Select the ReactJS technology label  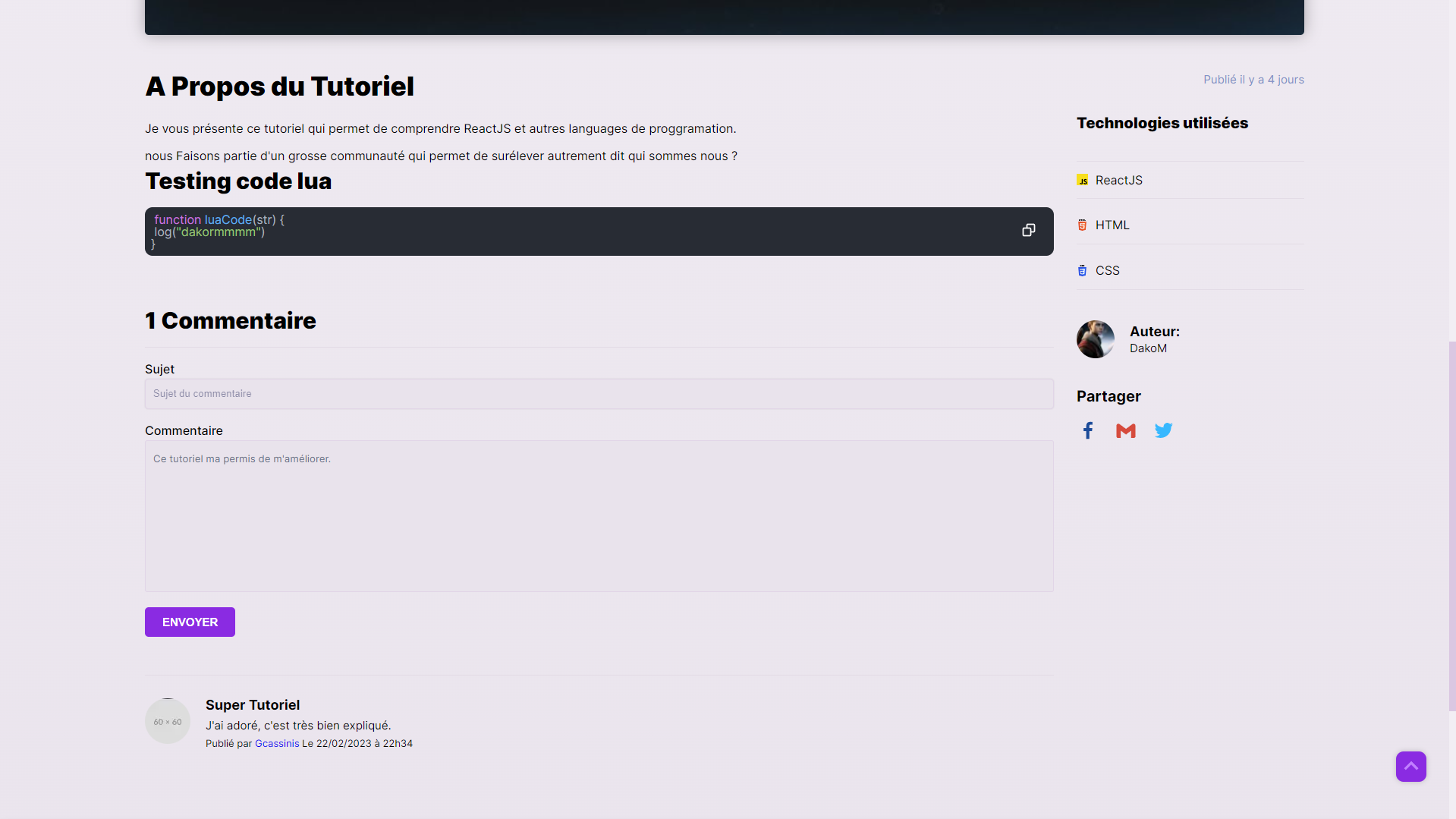click(x=1119, y=181)
